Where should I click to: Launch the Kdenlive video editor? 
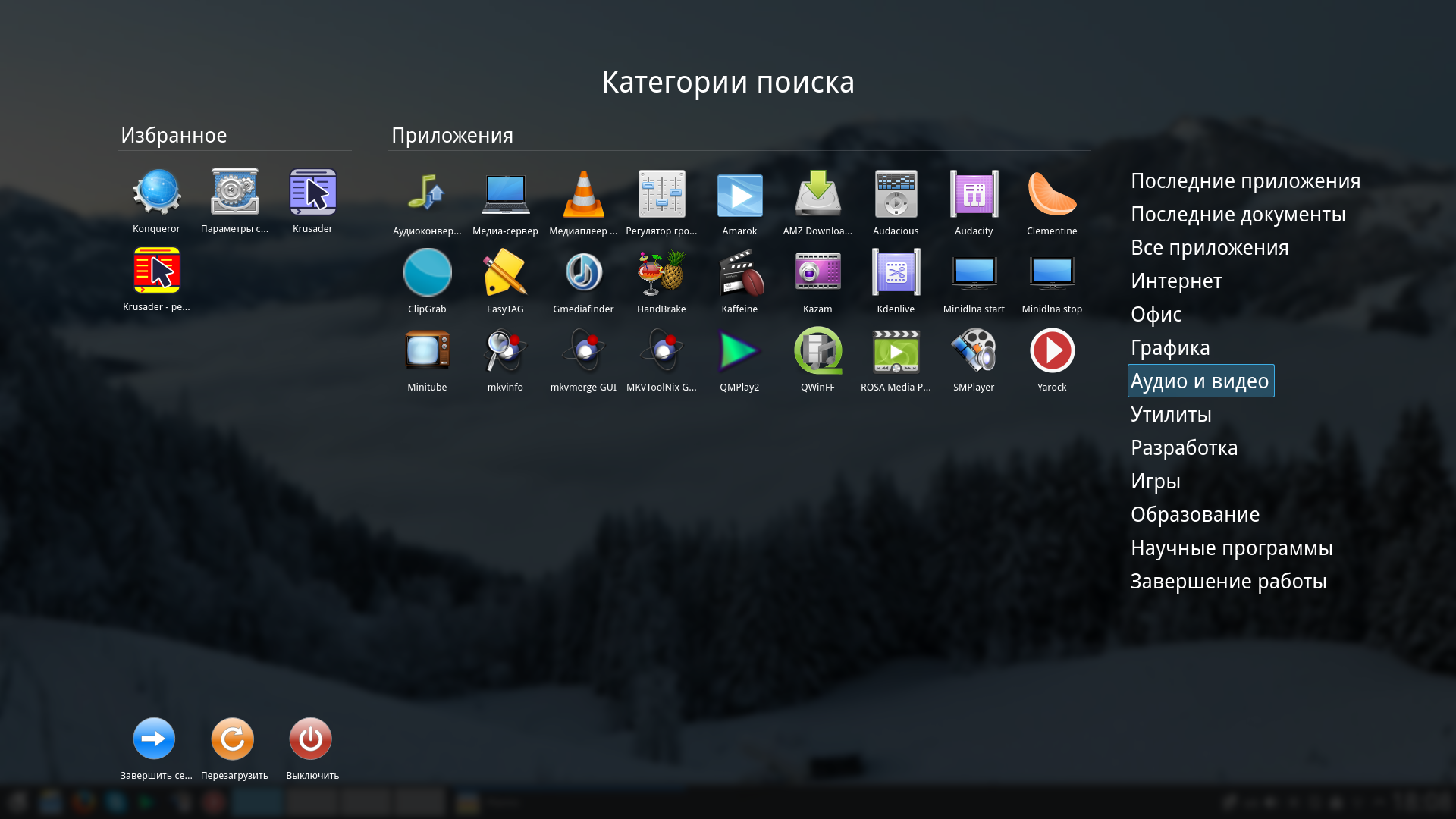[x=896, y=273]
